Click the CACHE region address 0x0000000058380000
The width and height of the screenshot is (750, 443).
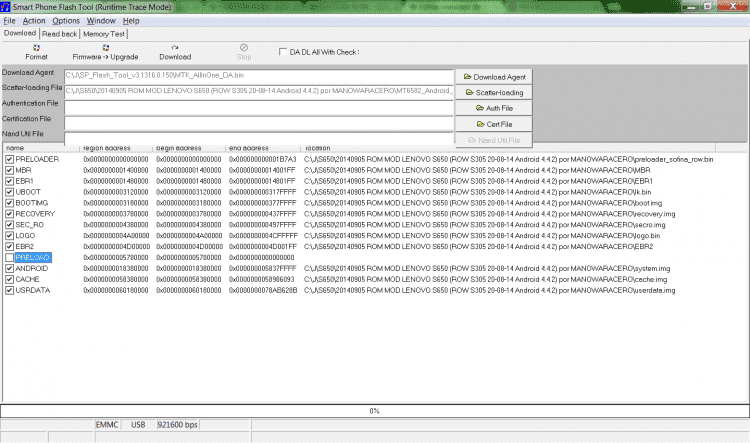tap(116, 279)
